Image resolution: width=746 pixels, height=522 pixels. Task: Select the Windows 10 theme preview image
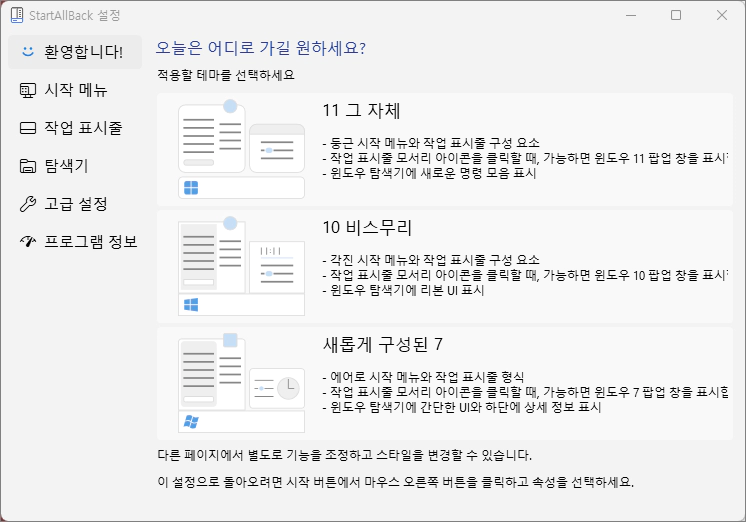[x=241, y=266]
